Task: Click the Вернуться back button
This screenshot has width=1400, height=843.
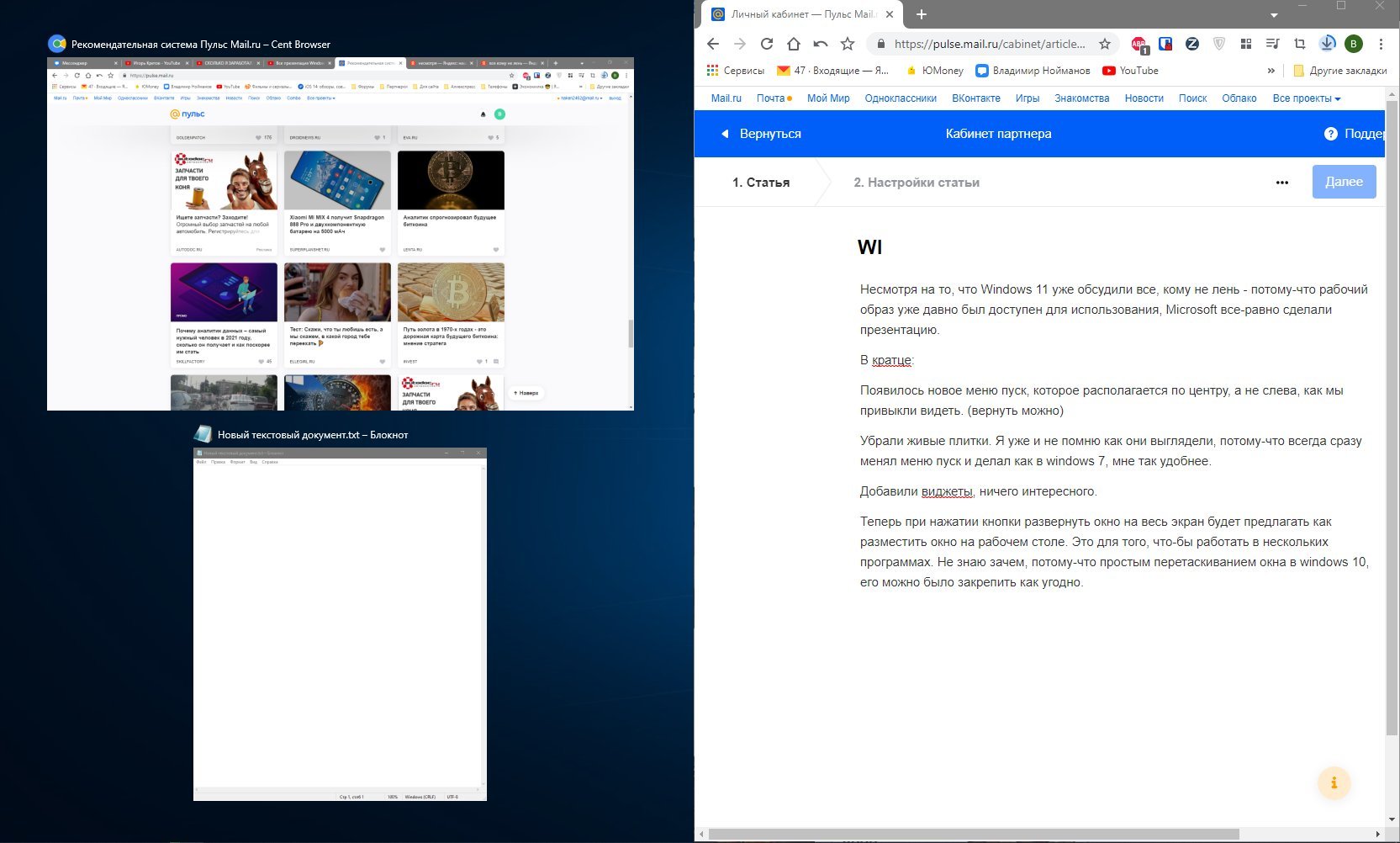Action: [761, 134]
